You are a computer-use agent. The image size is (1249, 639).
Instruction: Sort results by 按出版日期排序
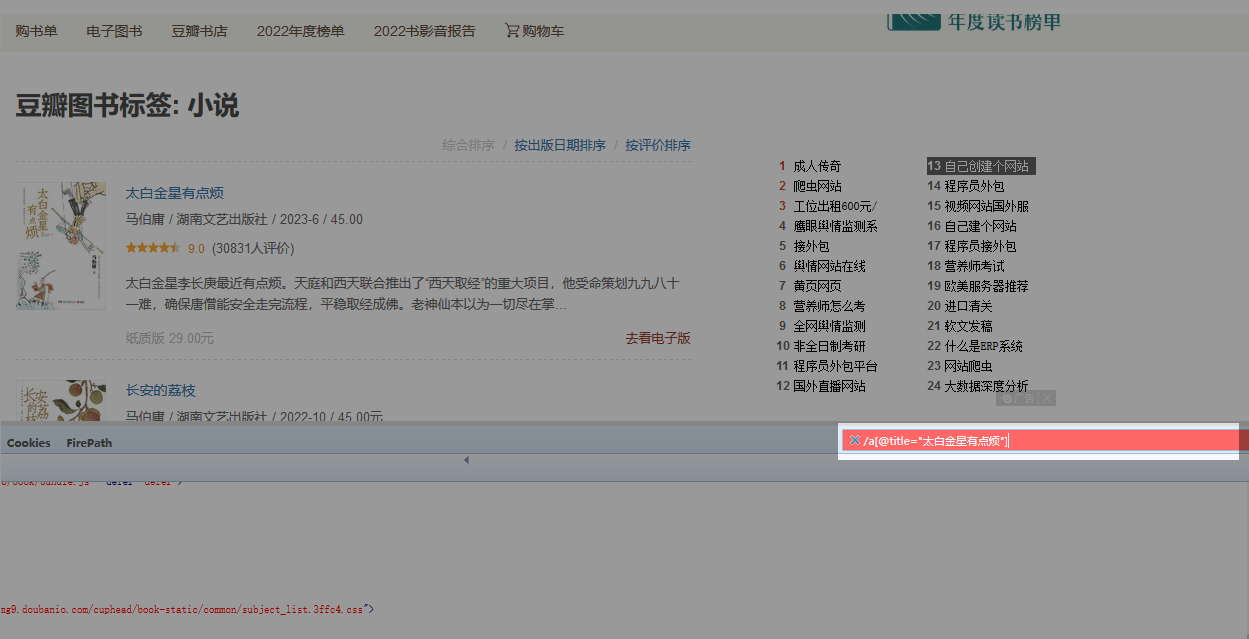[x=560, y=145]
